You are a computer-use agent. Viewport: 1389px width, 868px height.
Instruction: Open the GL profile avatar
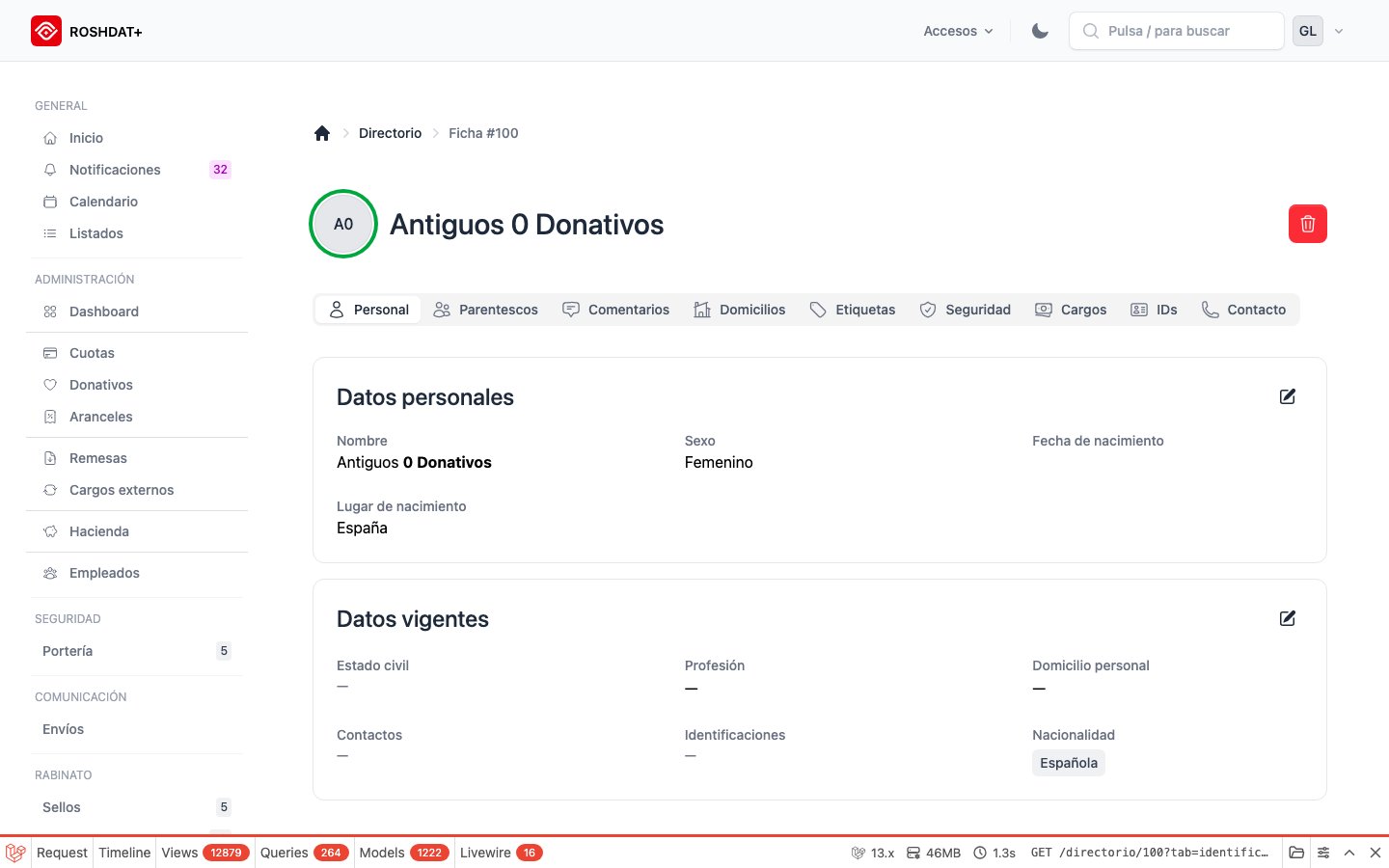click(x=1307, y=30)
